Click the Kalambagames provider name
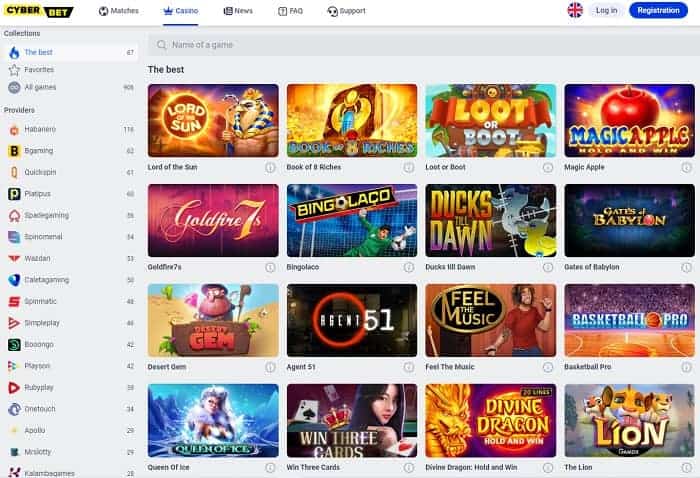 50,473
